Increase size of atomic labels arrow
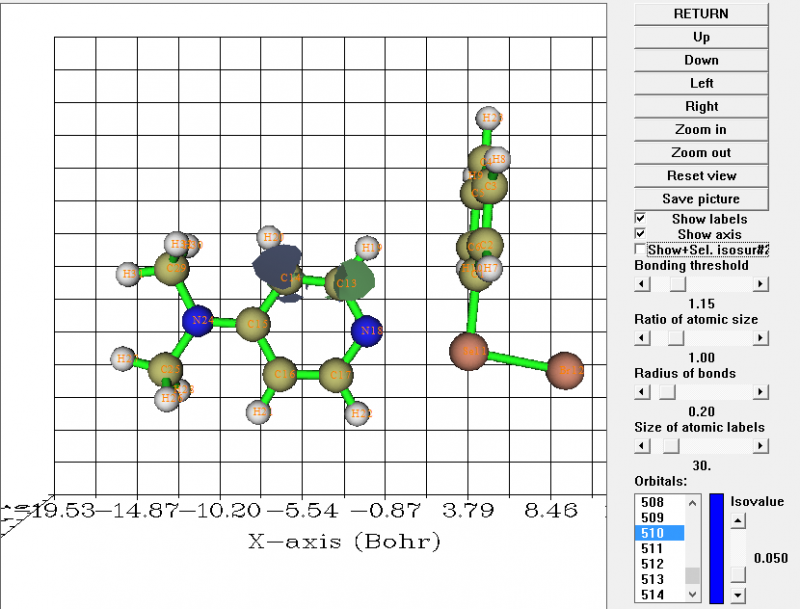 point(760,446)
